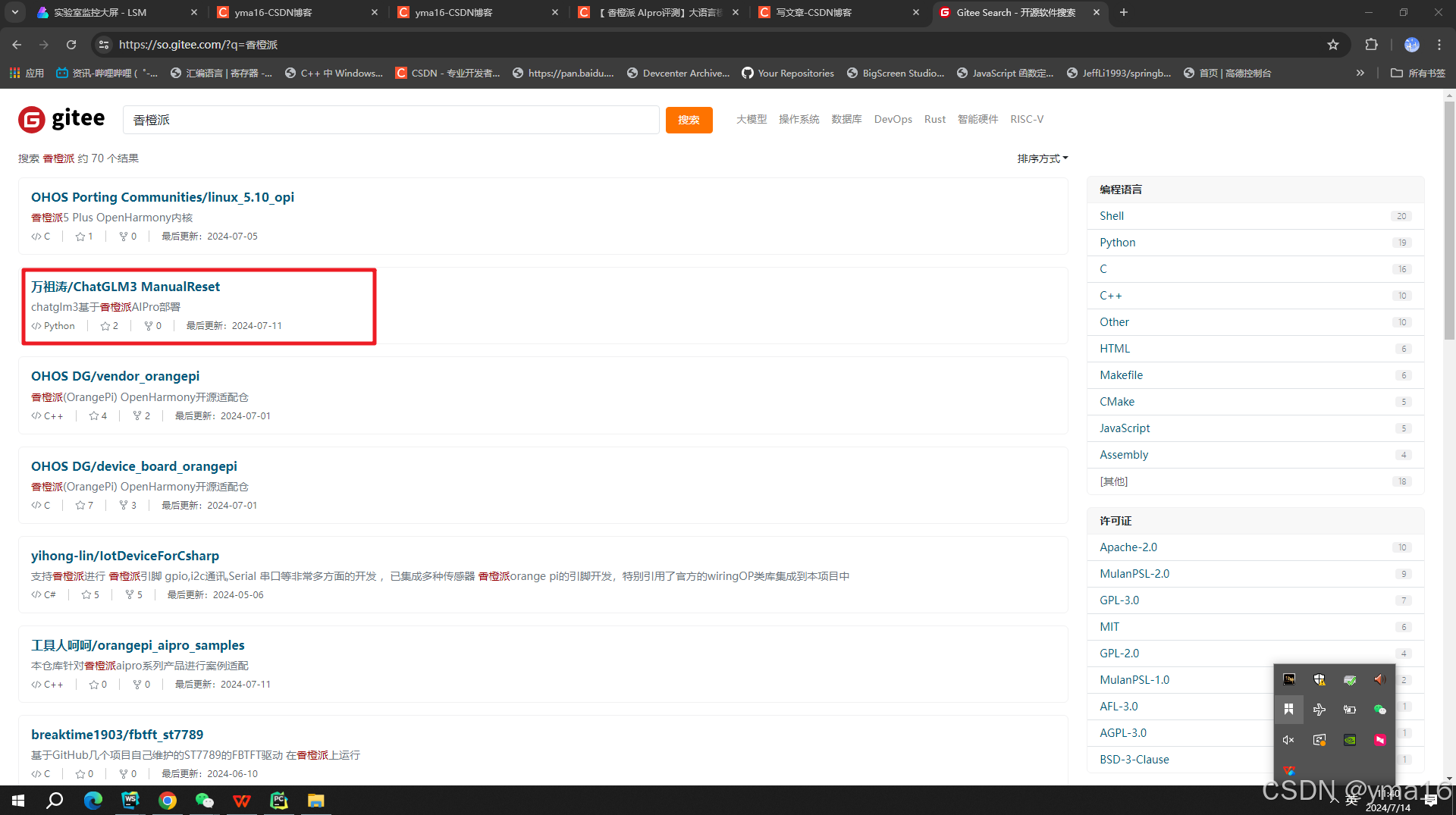Open 工具人呵呵/orangepi_aipro_samples repository
This screenshot has height=815, width=1456.
137,645
